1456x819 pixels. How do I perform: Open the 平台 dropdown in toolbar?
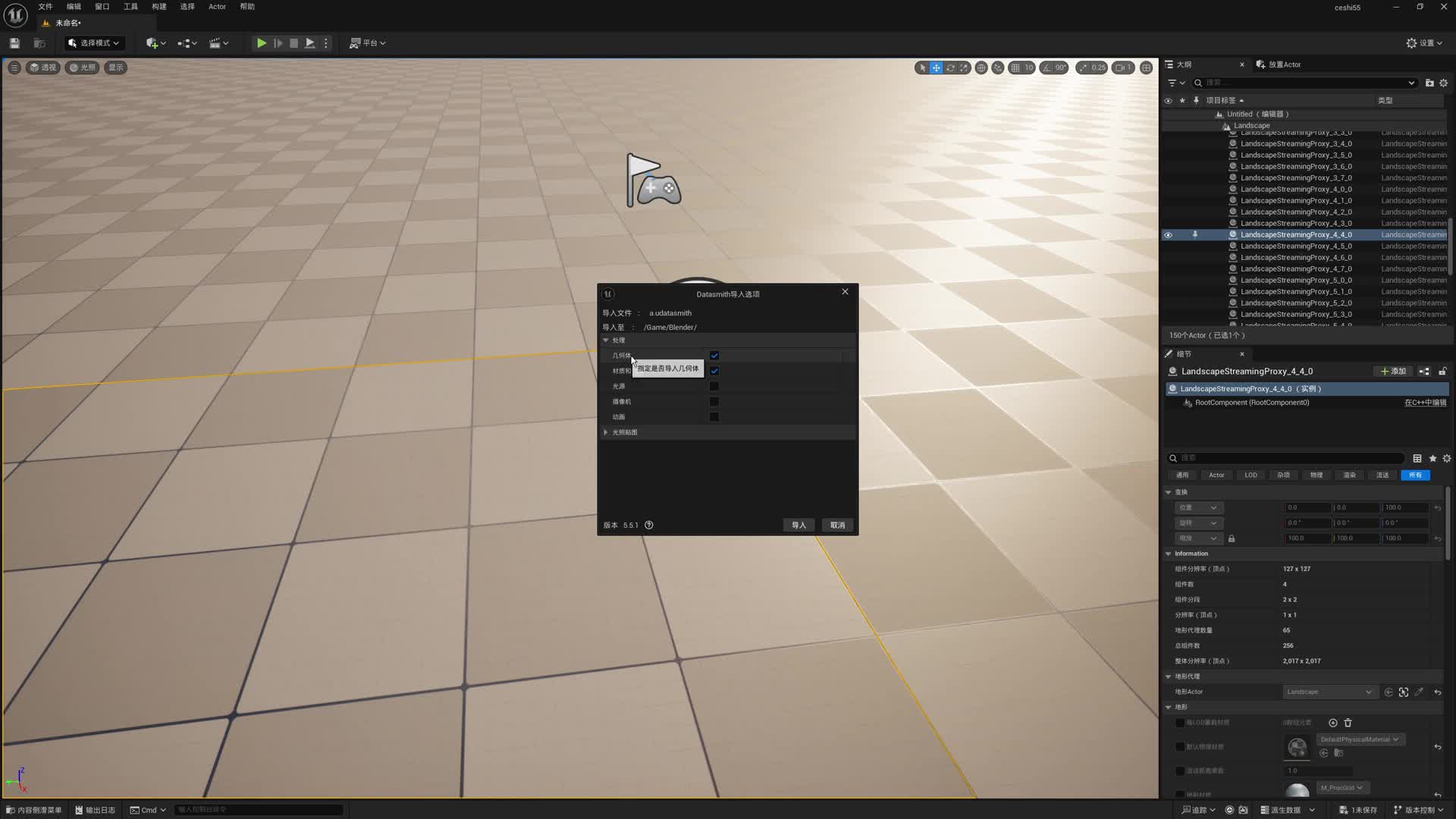click(367, 42)
